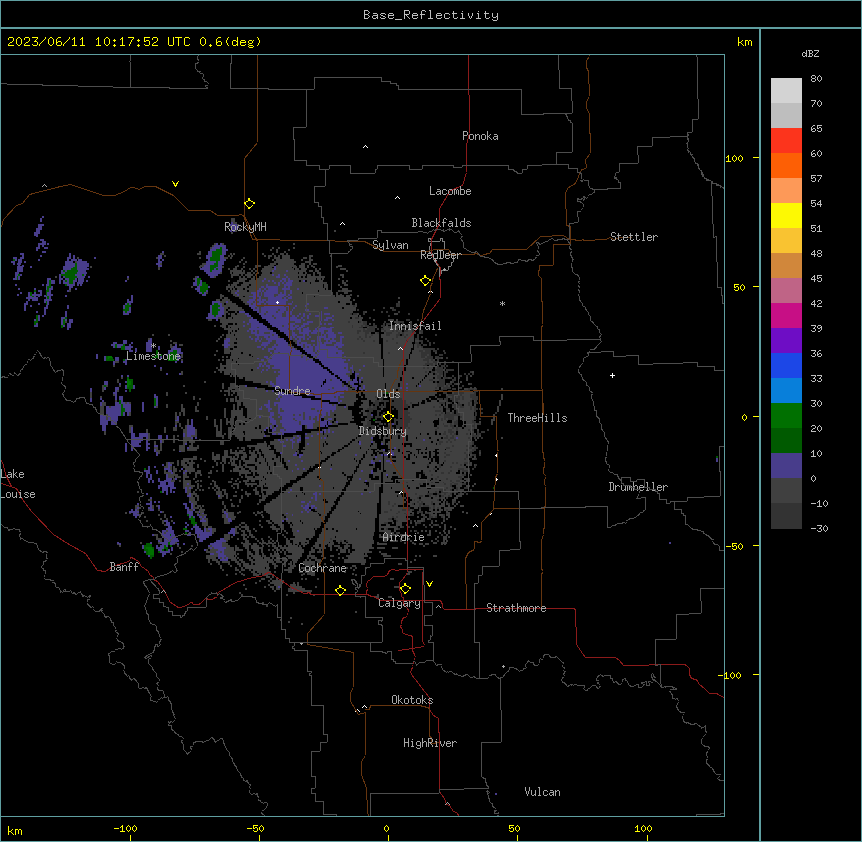Click the Stettler city label
Image resolution: width=862 pixels, height=842 pixels.
pyautogui.click(x=634, y=237)
